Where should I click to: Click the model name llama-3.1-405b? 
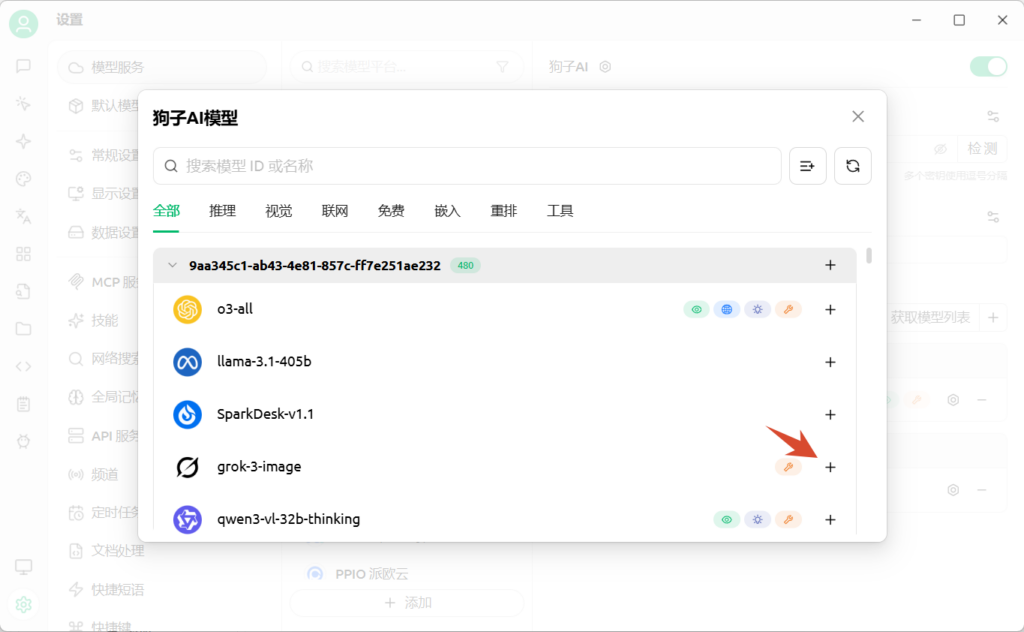[x=264, y=361]
